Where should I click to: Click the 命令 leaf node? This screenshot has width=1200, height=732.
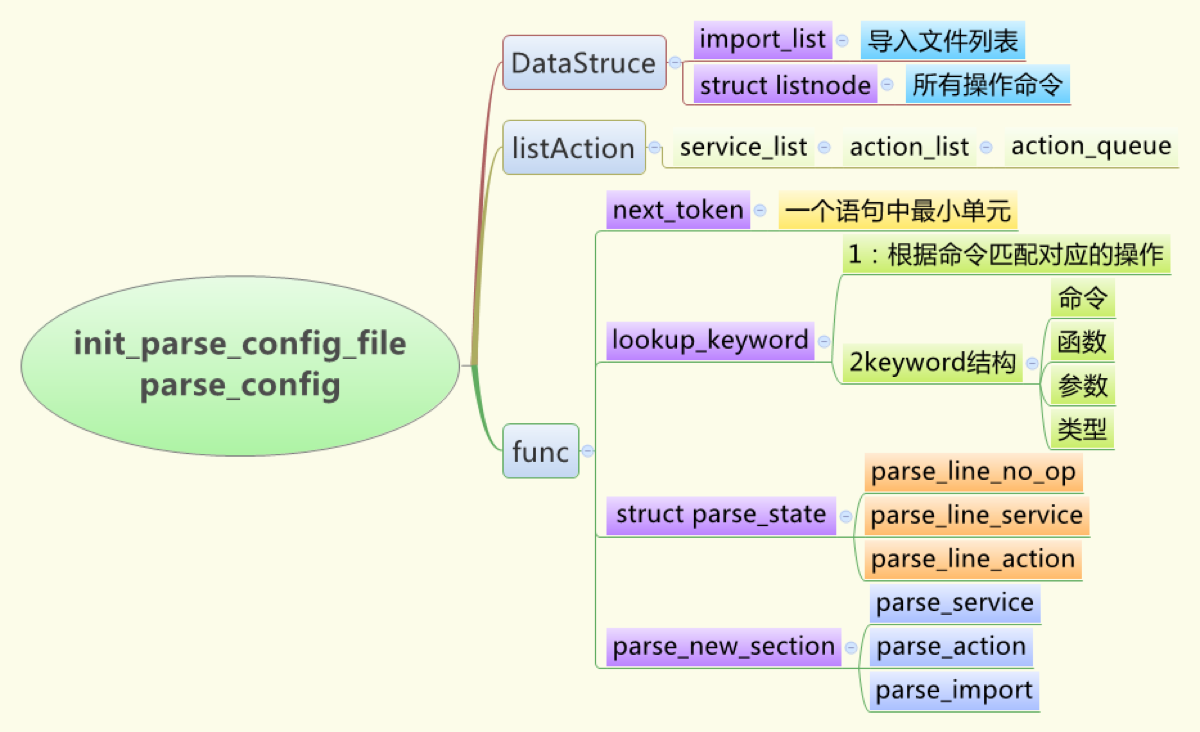click(x=1082, y=299)
